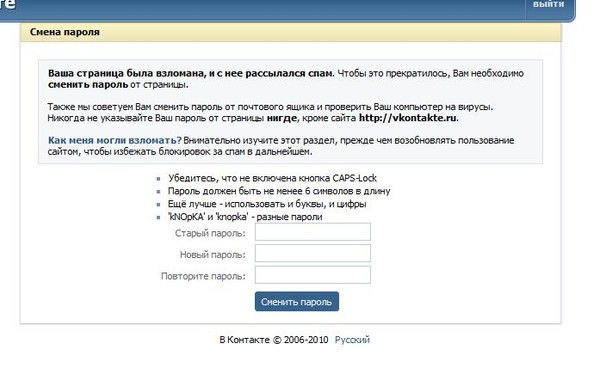Click the Новый пароль label
This screenshot has height=368, width=600.
[213, 254]
